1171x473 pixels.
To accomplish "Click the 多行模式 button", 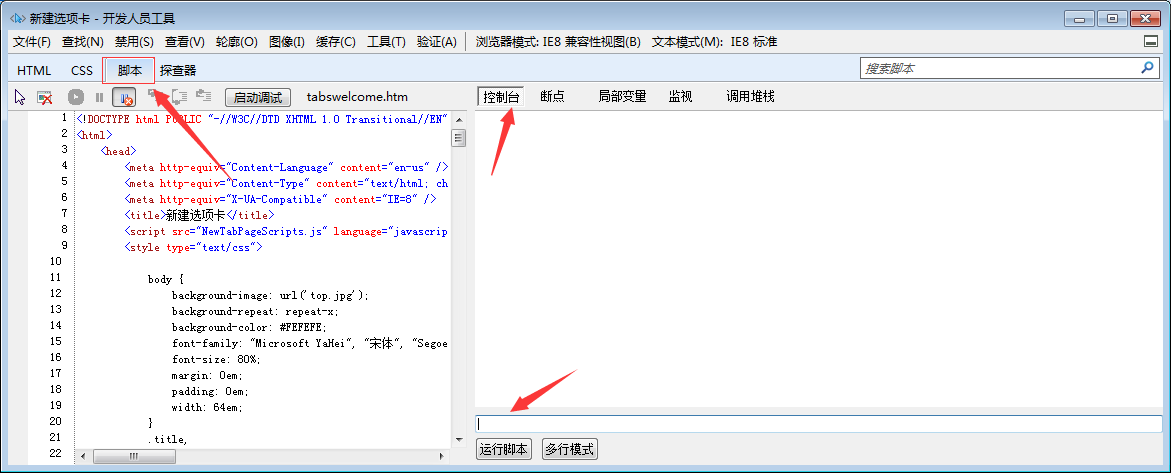I will click(570, 449).
